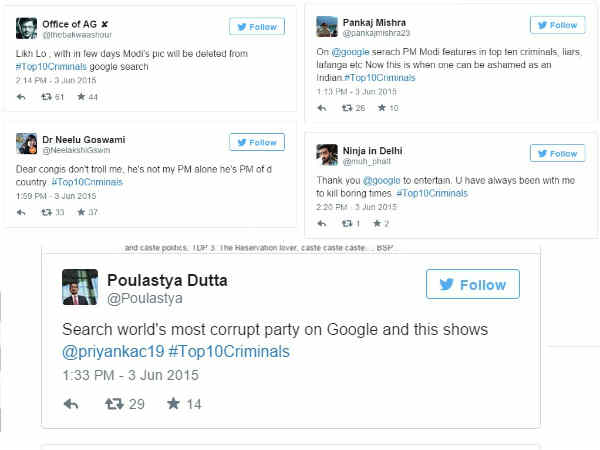Reply to Poulastya Dutta's tweet

(71, 405)
